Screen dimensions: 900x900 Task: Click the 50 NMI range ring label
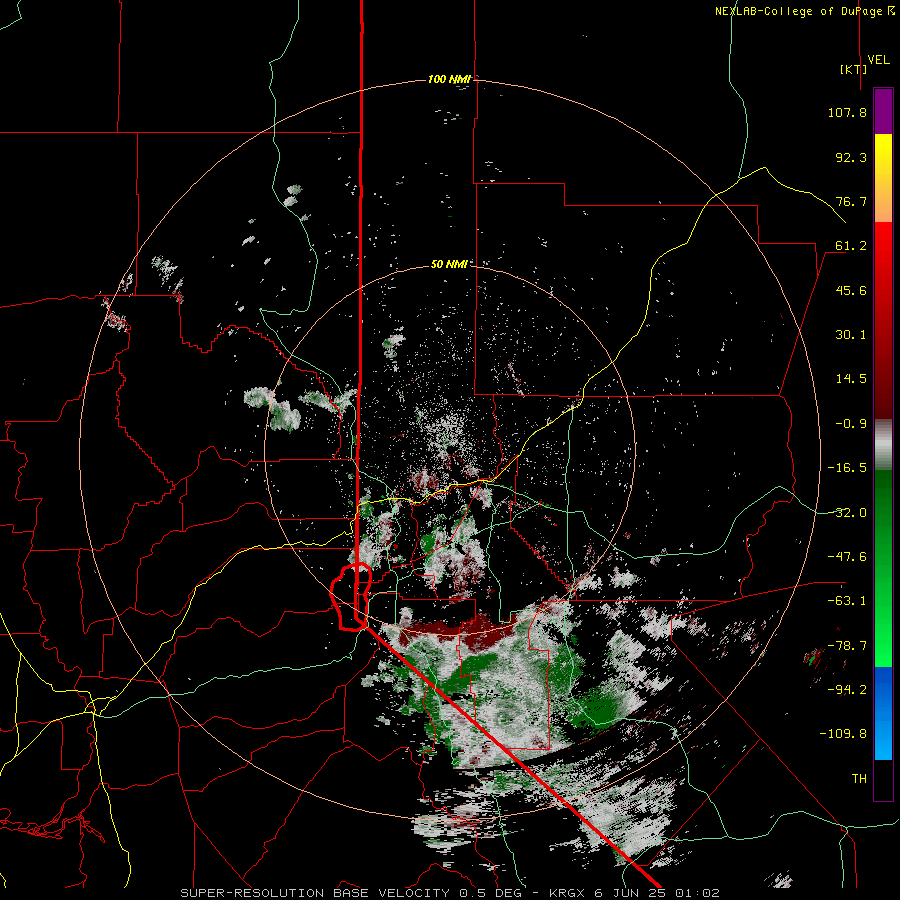coord(449,264)
